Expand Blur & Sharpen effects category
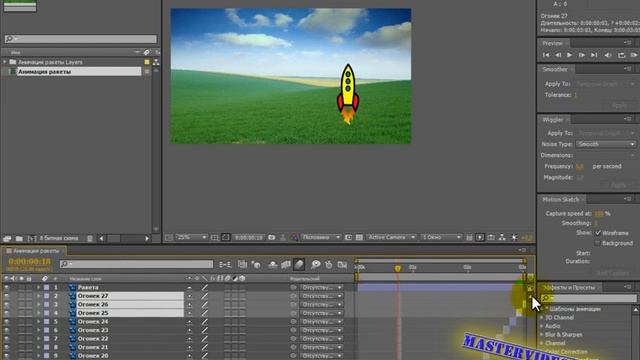 tap(542, 335)
